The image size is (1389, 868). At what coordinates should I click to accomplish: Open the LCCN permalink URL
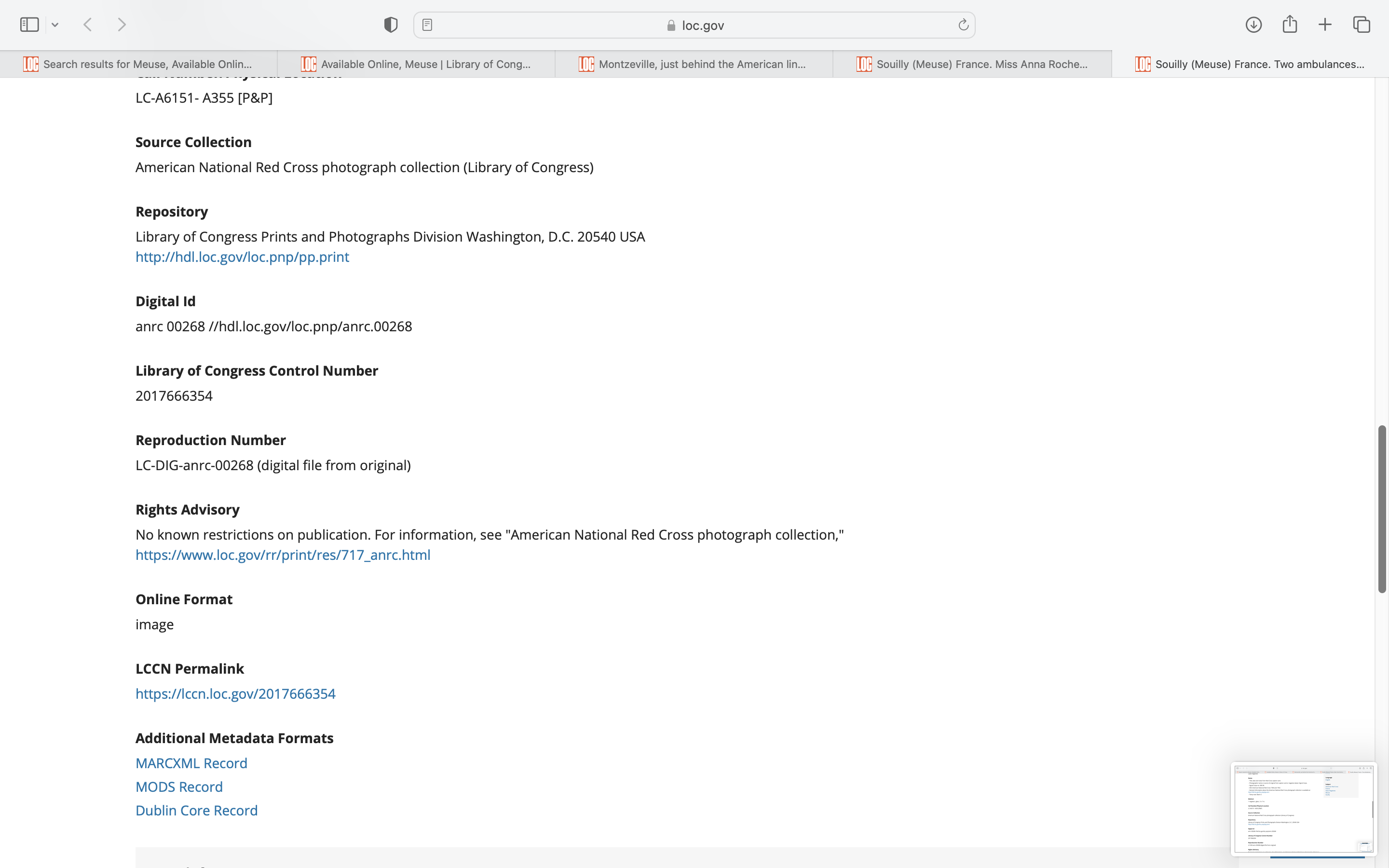coord(235,693)
